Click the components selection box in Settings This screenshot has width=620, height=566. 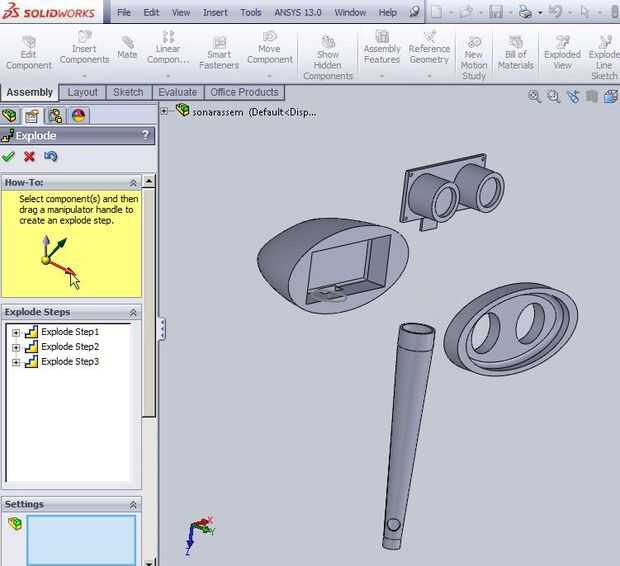[81, 540]
